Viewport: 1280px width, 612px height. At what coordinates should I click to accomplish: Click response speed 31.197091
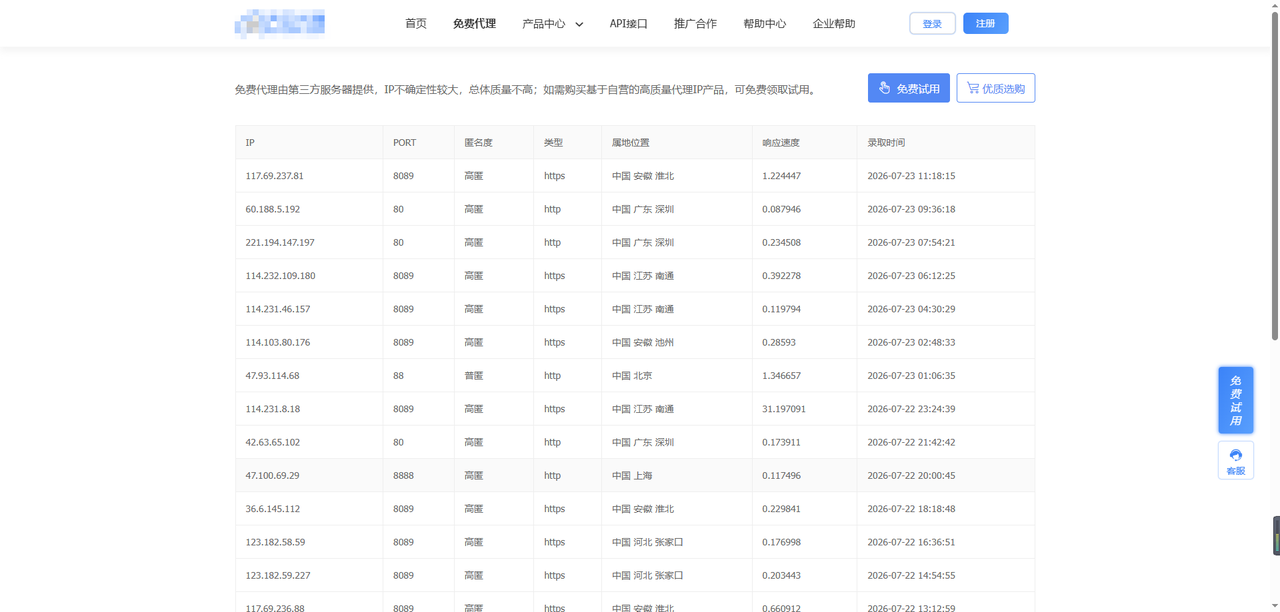click(784, 409)
